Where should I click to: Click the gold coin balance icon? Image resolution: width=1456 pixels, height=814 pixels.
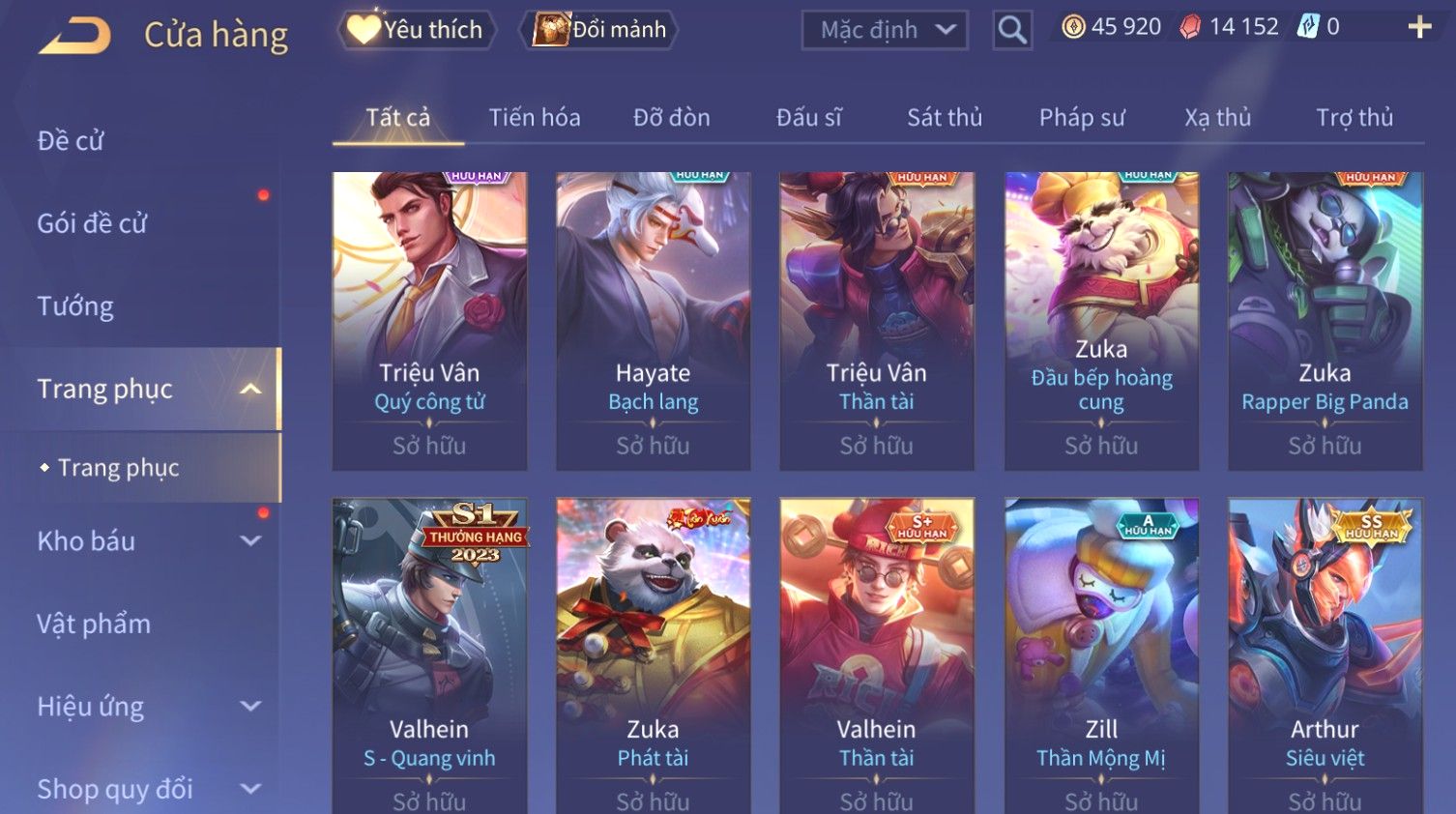click(1073, 27)
